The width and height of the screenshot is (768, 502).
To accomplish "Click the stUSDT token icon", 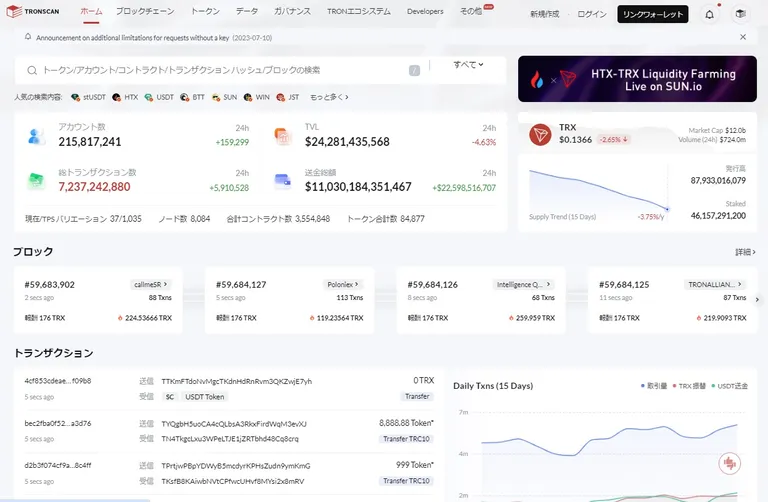I will coord(75,97).
